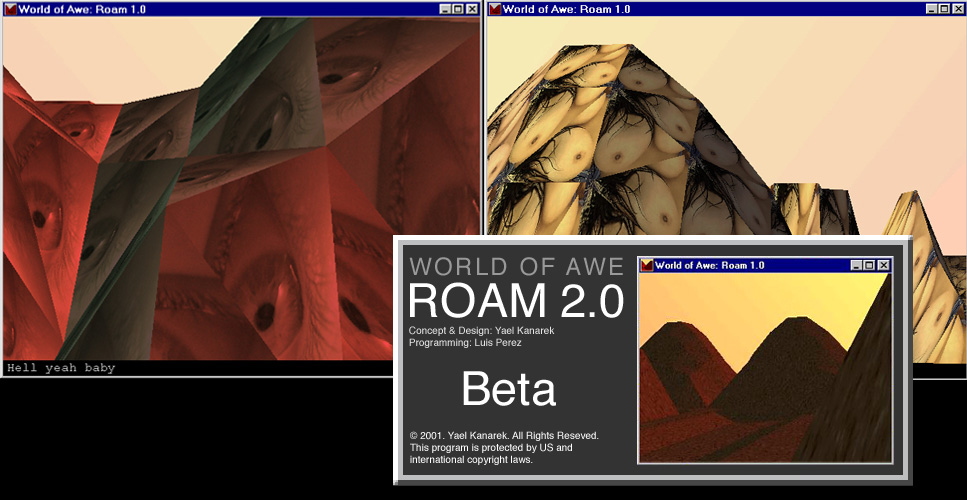This screenshot has width=967, height=500.
Task: Click the app icon in right Roam 1.0 window
Action: 496,9
